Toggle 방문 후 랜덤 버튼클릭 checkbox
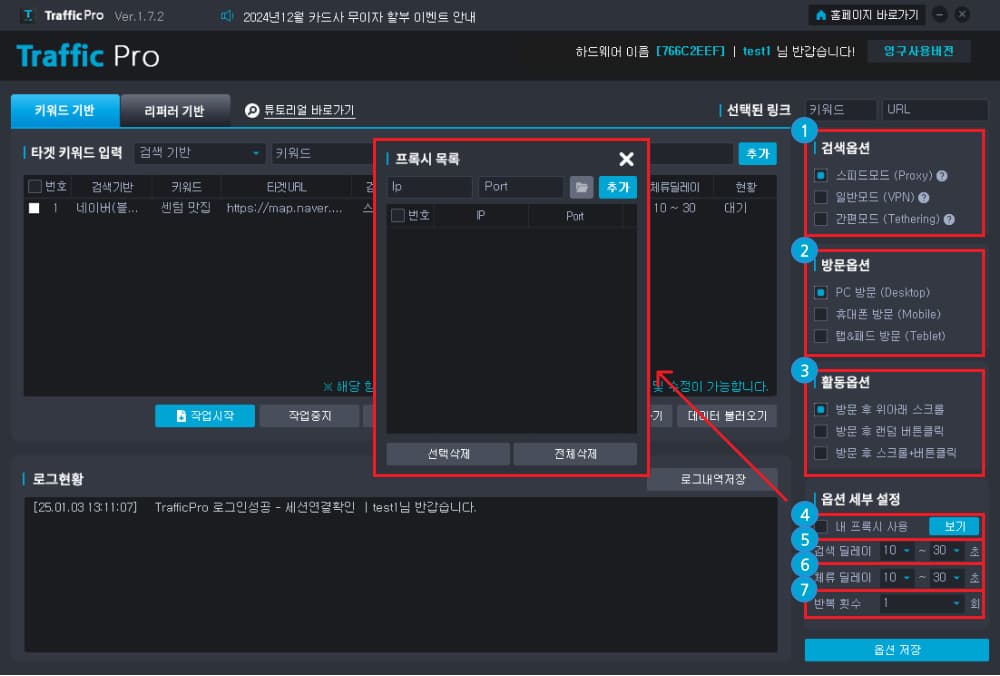This screenshot has height=676, width=1000. (x=821, y=431)
